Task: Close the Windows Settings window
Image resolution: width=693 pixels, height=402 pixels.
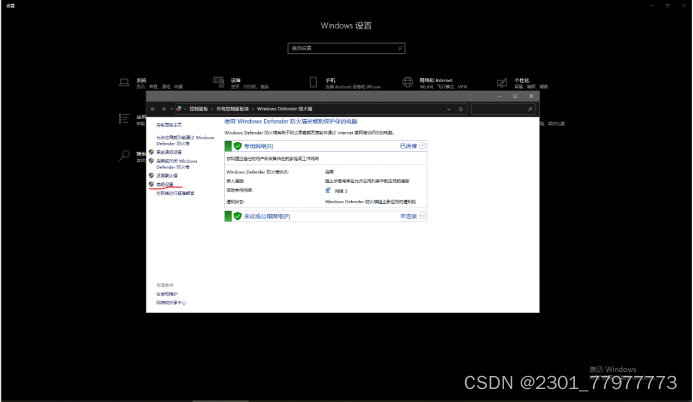Action: 683,5
